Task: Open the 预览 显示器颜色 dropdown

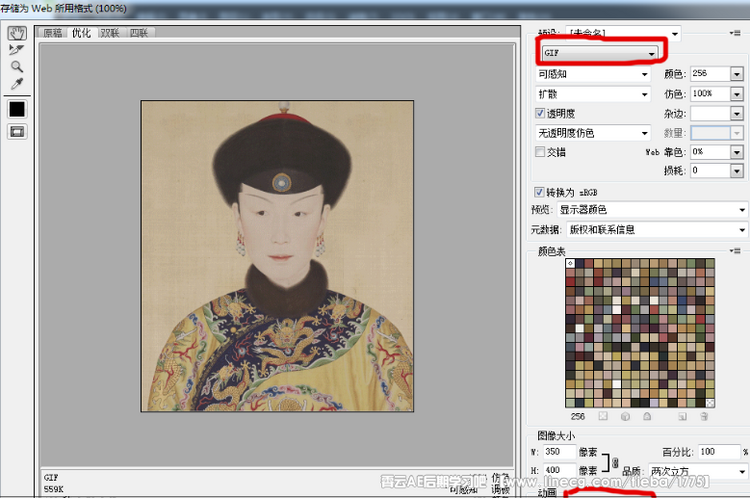Action: [652, 210]
